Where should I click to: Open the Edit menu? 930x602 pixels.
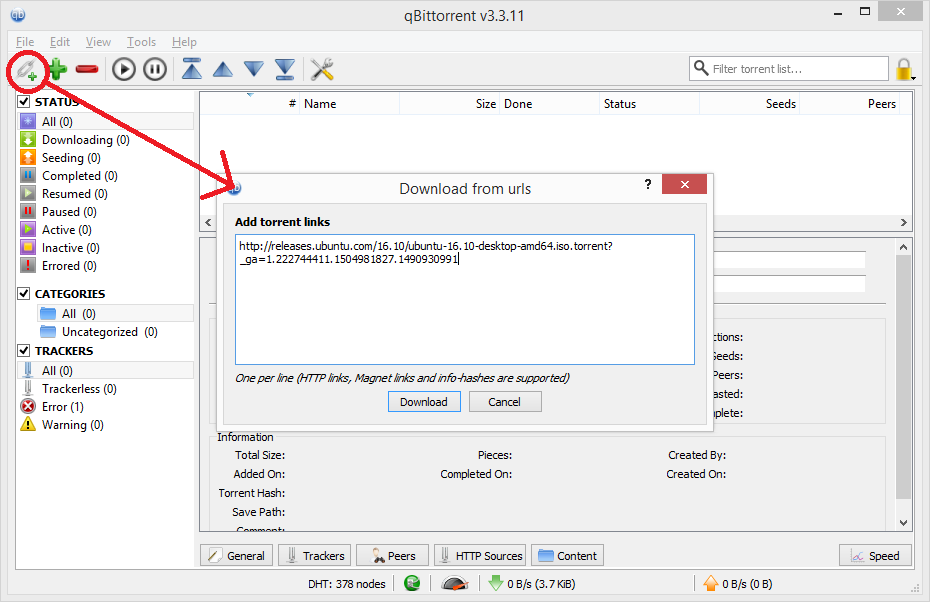point(60,42)
